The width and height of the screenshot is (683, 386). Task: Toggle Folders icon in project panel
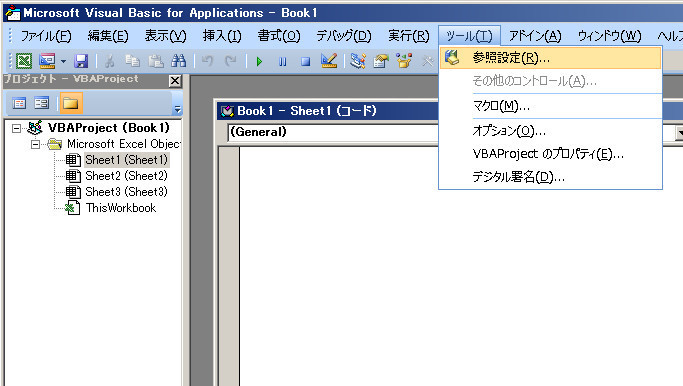[71, 103]
